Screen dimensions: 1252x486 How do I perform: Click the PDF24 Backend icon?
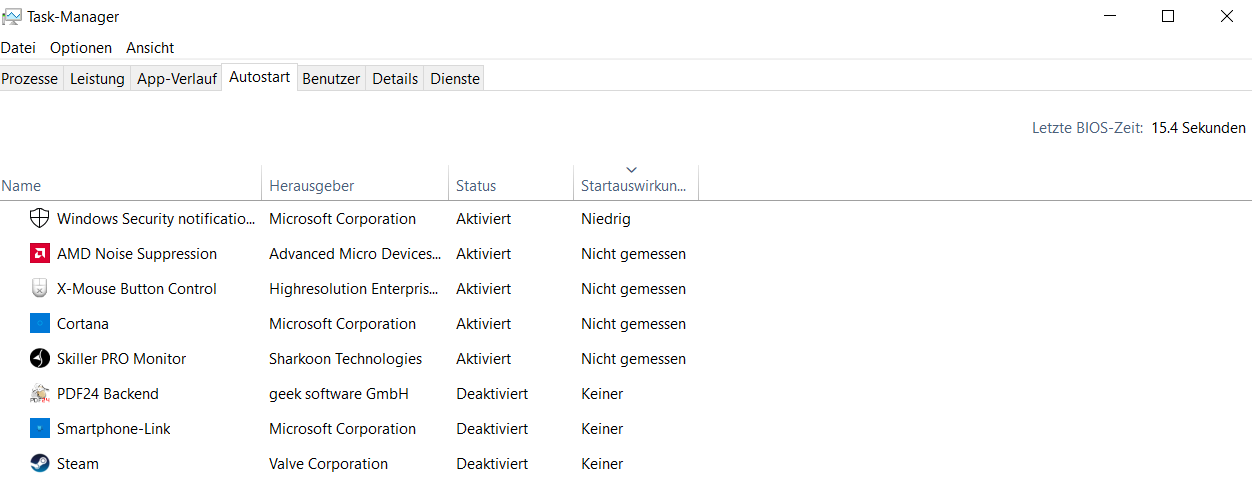pyautogui.click(x=40, y=394)
